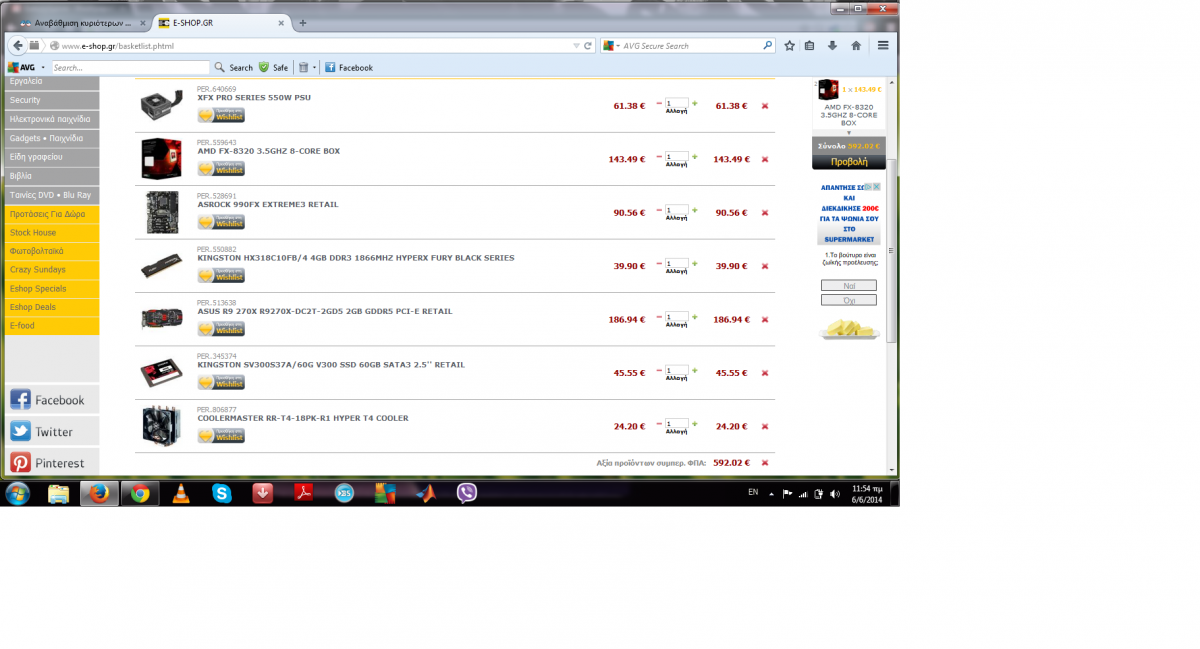Remove AMD FX-8320 from basket
1200x649 pixels.
coord(765,159)
